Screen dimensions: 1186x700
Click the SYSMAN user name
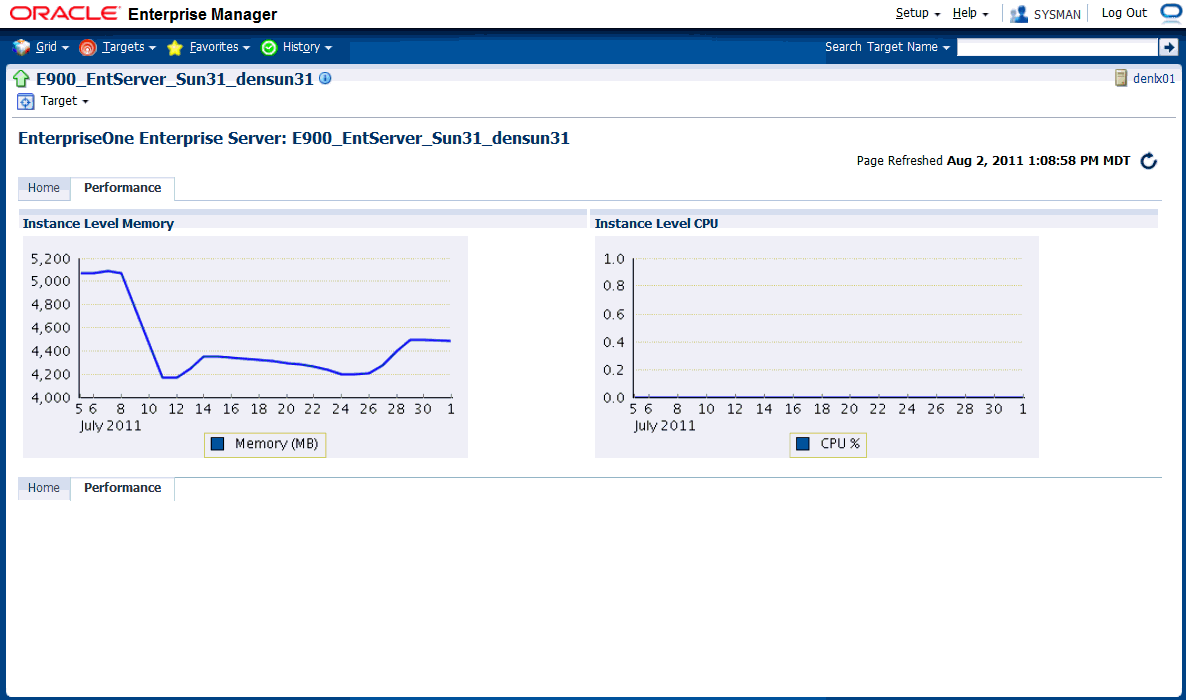[x=1057, y=14]
